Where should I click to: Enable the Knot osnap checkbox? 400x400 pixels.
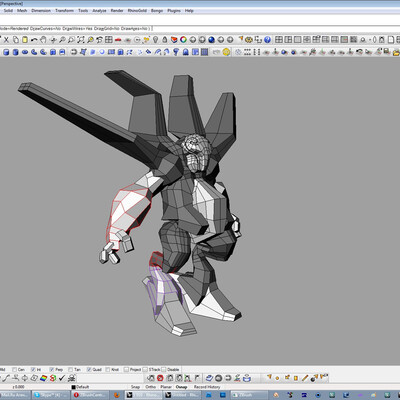(x=108, y=369)
